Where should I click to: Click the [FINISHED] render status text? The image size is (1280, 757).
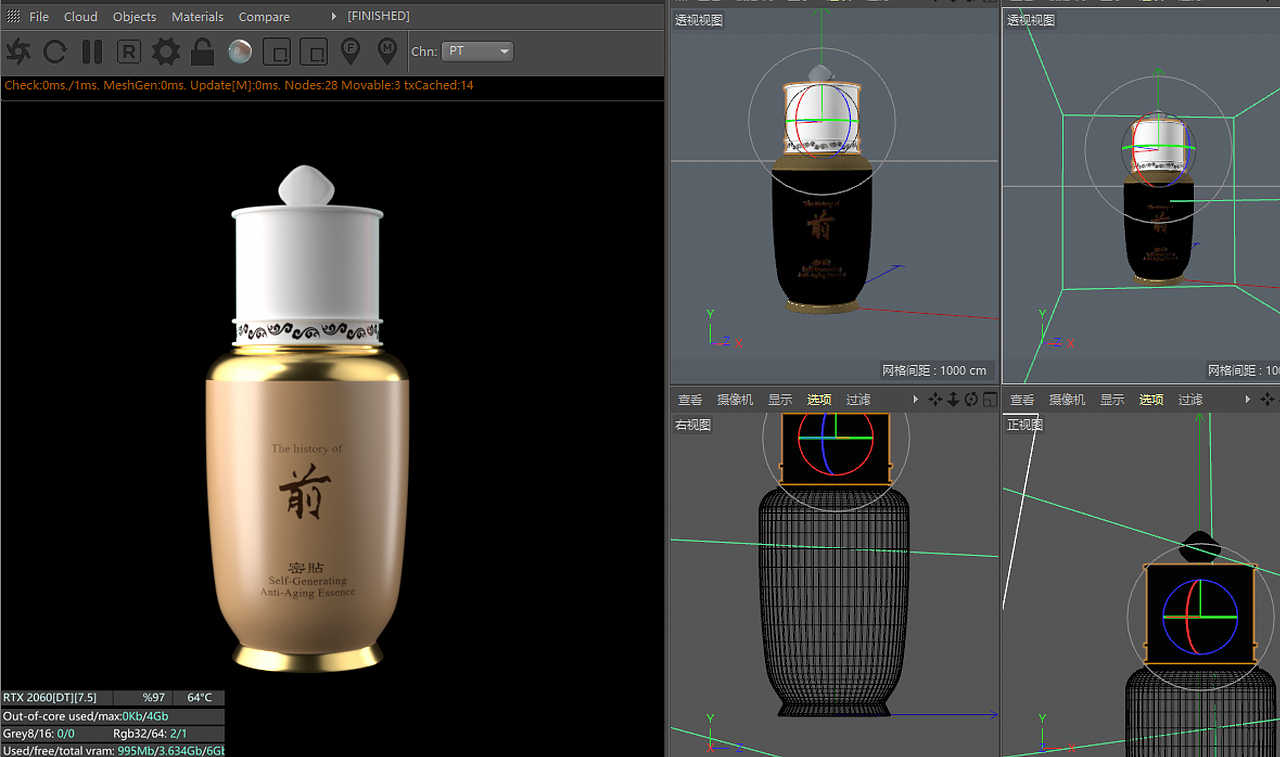pyautogui.click(x=379, y=17)
